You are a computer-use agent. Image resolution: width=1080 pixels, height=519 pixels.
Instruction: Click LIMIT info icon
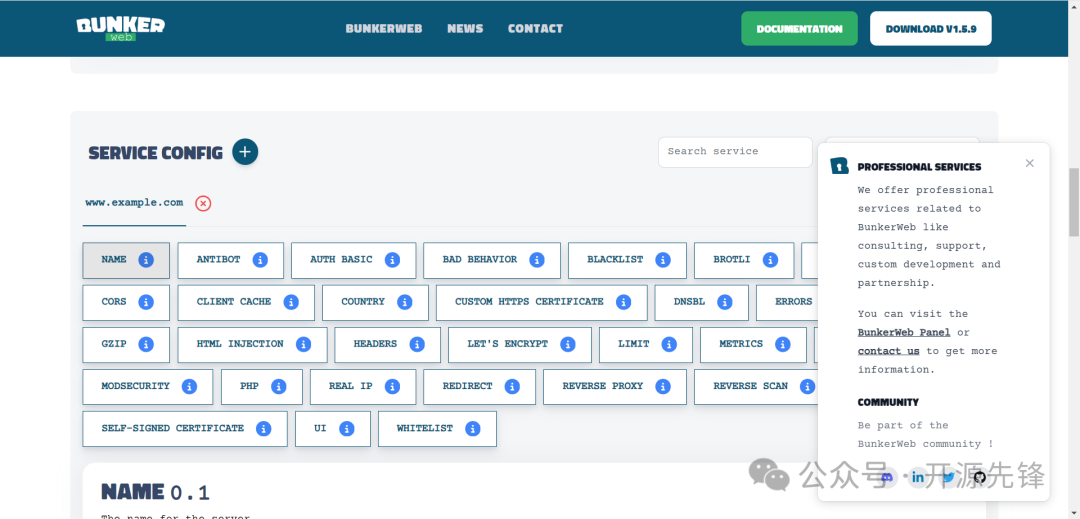pyautogui.click(x=669, y=344)
